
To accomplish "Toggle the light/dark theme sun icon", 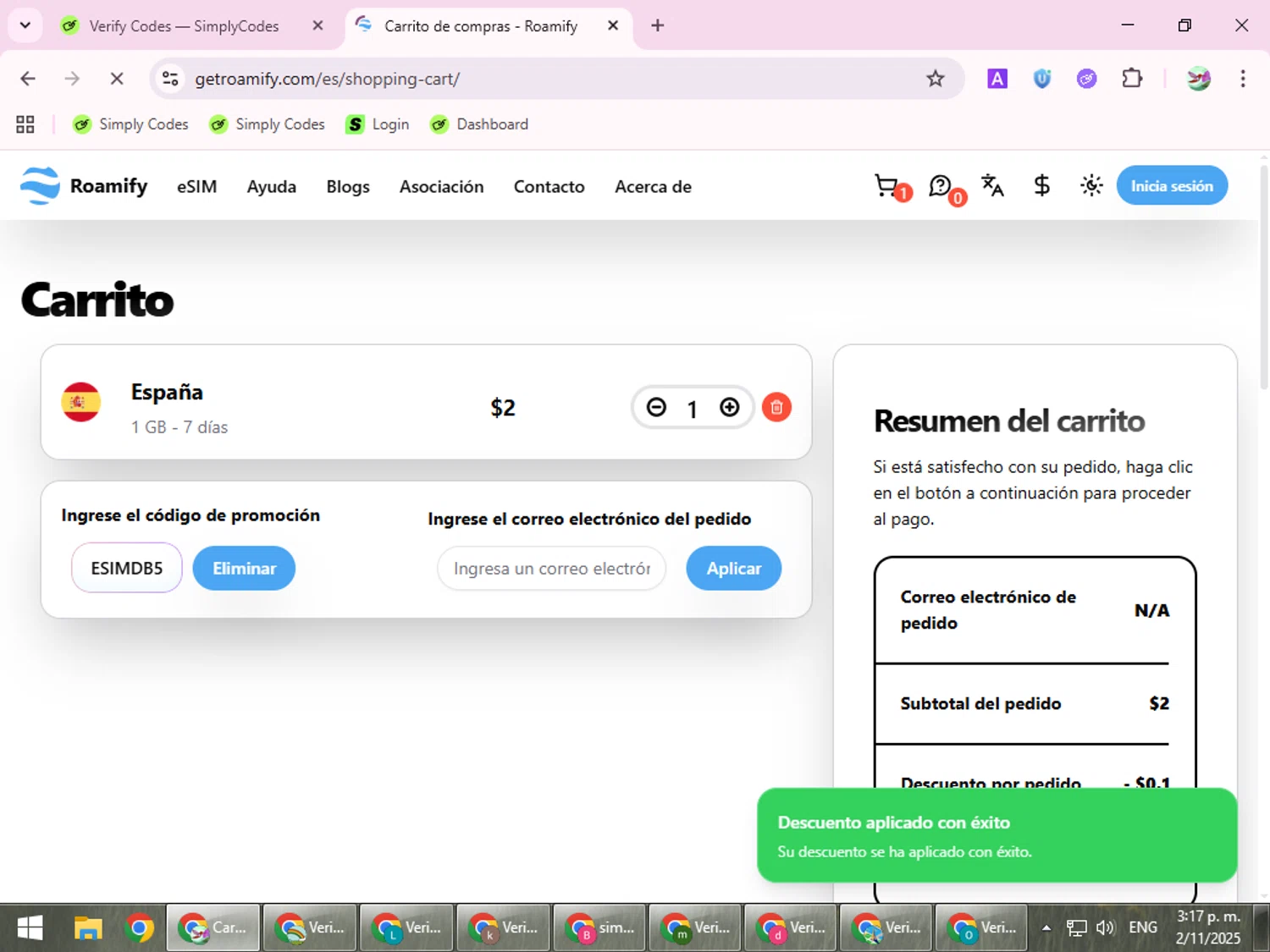I will pos(1091,185).
